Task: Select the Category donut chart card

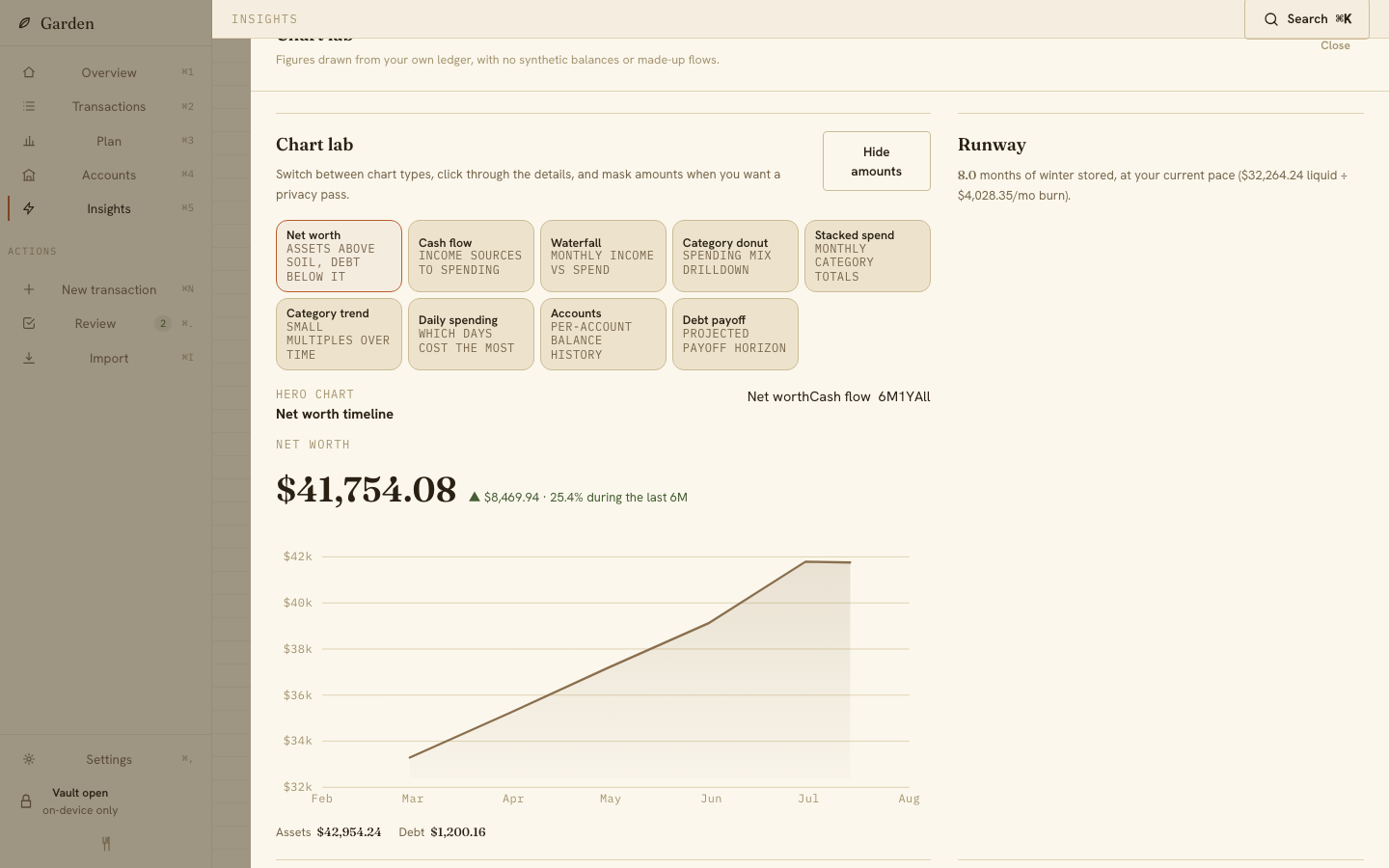Action: tap(735, 256)
